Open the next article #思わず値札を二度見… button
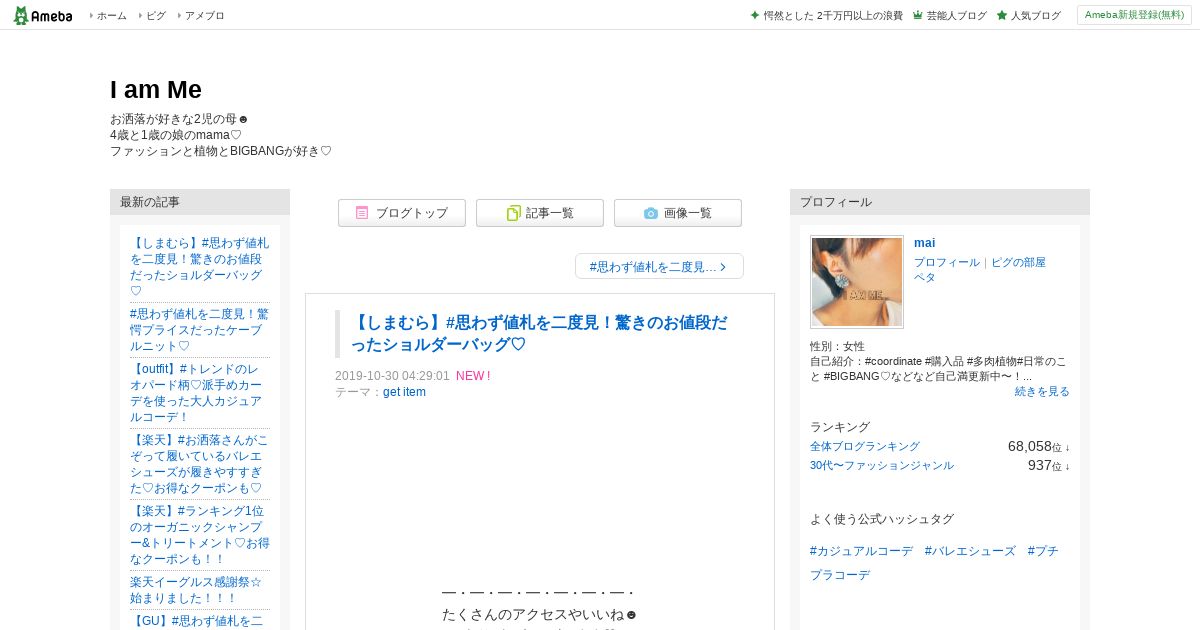Image resolution: width=1200 pixels, height=630 pixels. (x=659, y=266)
